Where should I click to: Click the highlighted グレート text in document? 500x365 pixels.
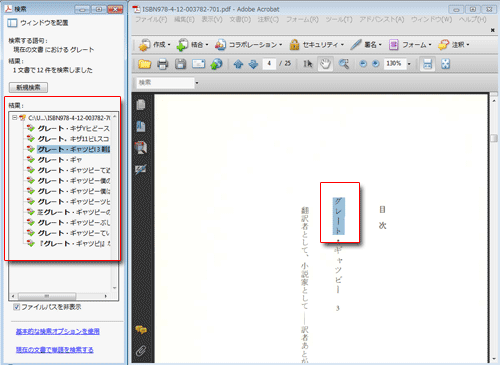338,216
